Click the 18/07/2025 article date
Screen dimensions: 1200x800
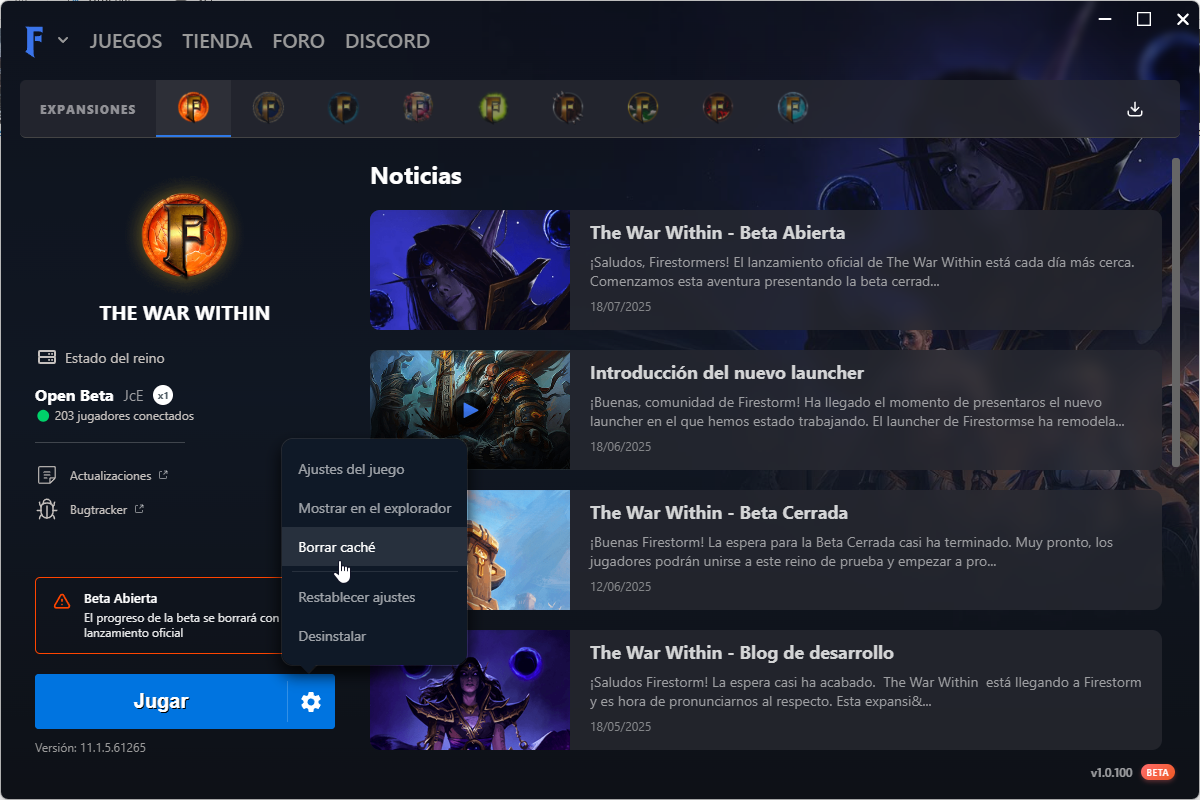tap(620, 307)
